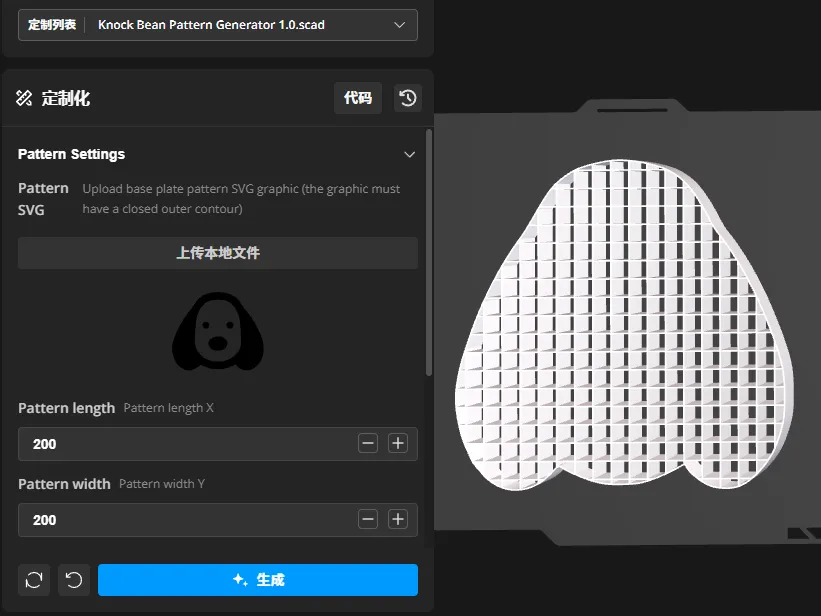Click the blue 生成 generate button
Image resolution: width=821 pixels, height=616 pixels.
pyautogui.click(x=258, y=580)
